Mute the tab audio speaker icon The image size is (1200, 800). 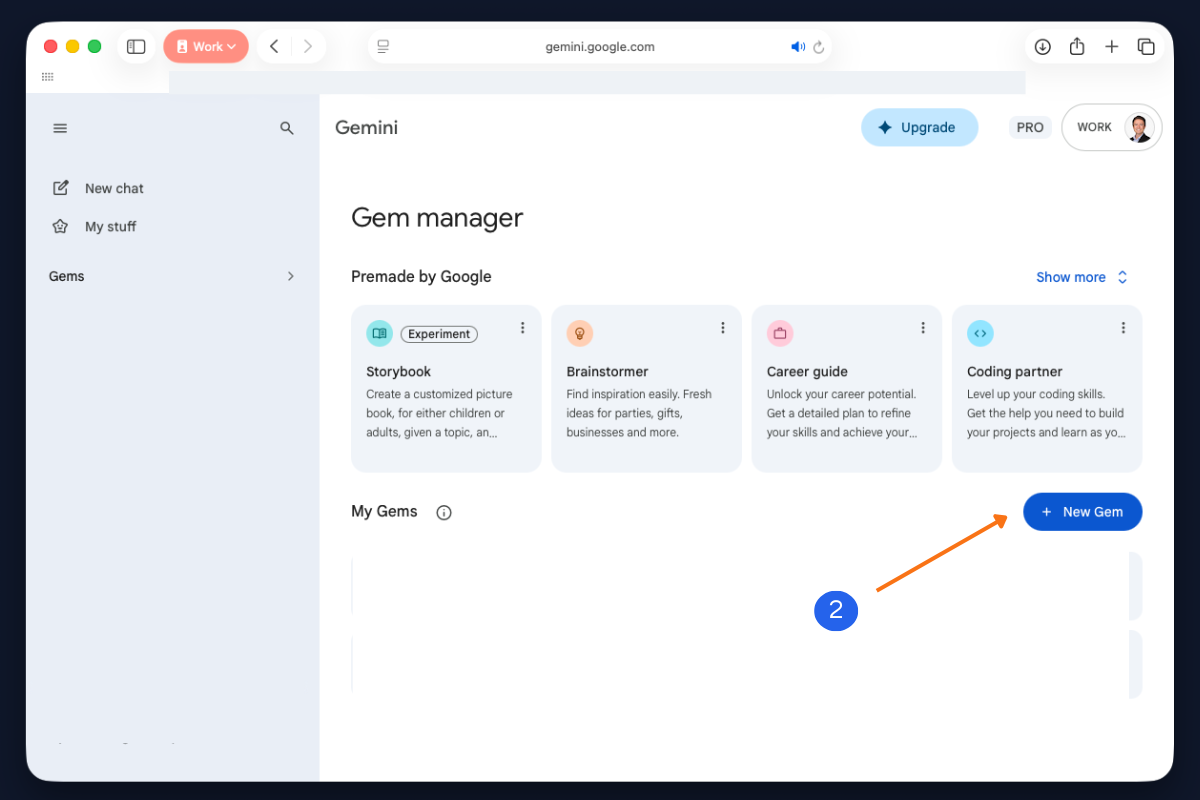pos(798,47)
